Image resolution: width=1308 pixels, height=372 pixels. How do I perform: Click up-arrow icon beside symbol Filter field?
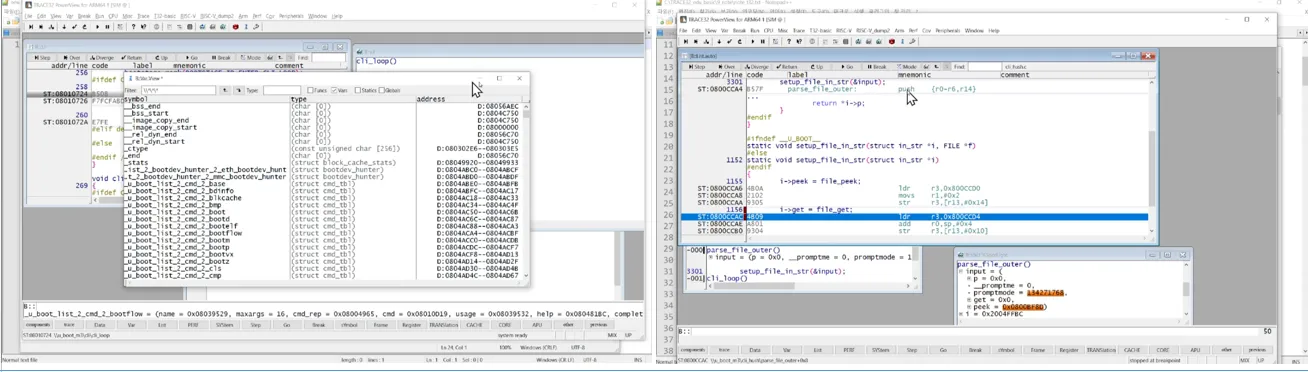[225, 90]
